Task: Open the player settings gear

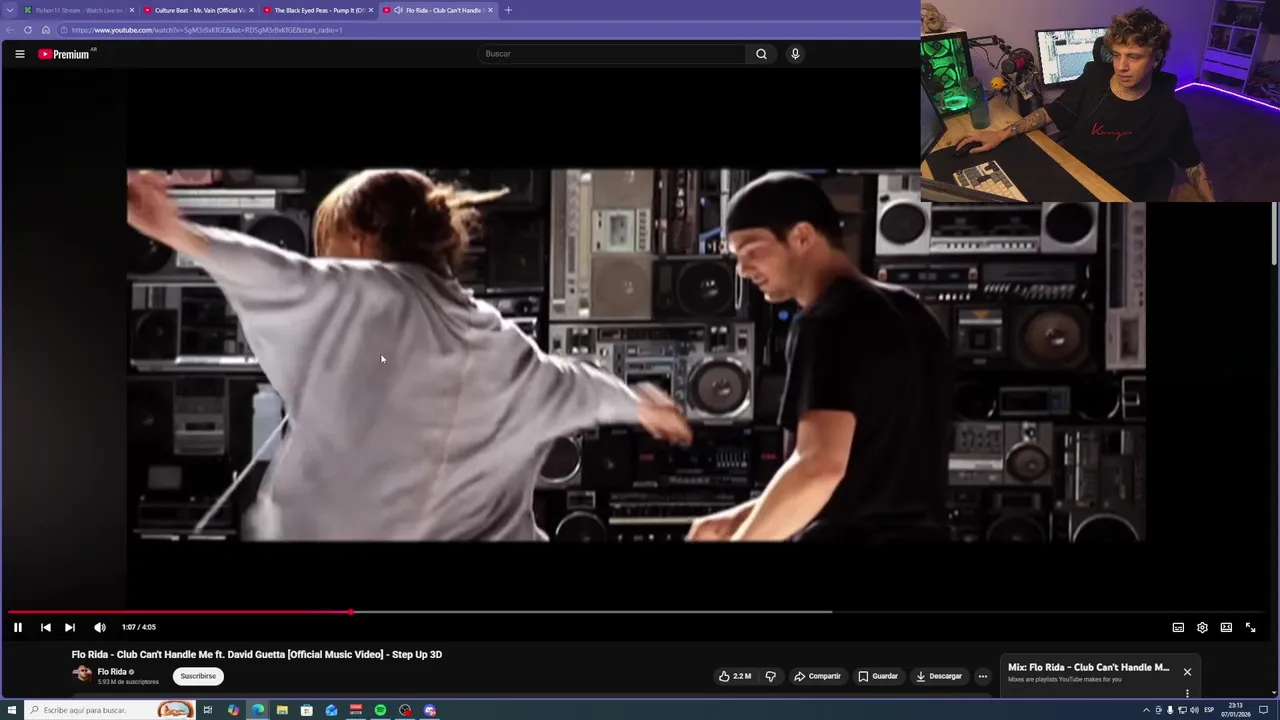Action: (1202, 627)
